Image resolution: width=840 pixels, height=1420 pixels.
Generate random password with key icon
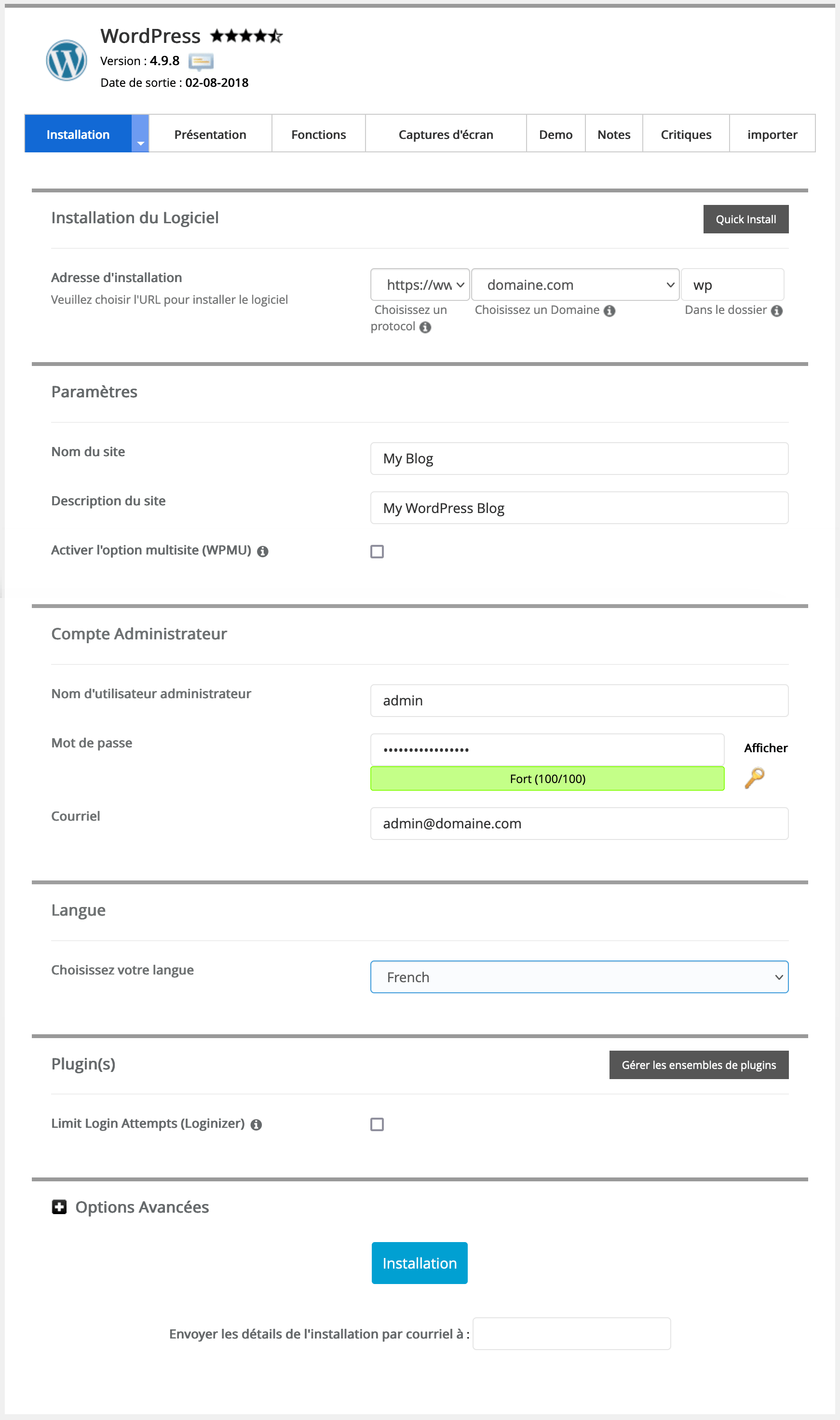pos(754,778)
